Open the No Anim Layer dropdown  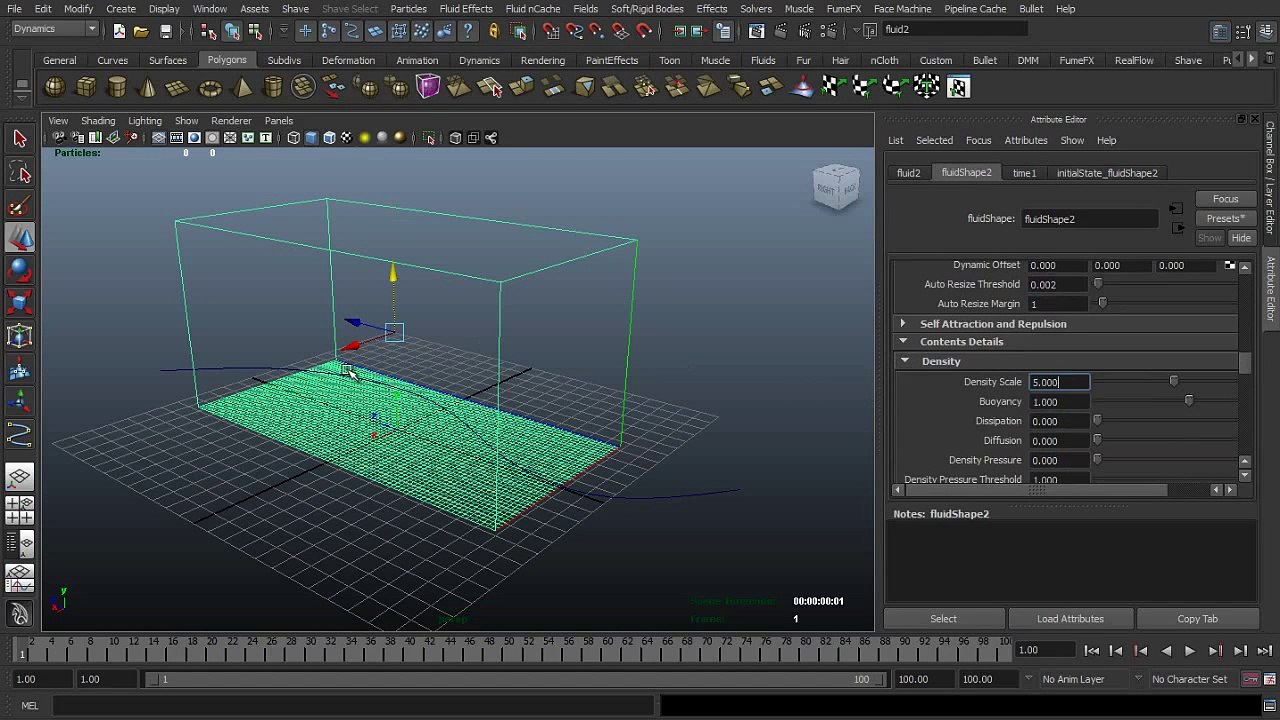pos(1083,679)
